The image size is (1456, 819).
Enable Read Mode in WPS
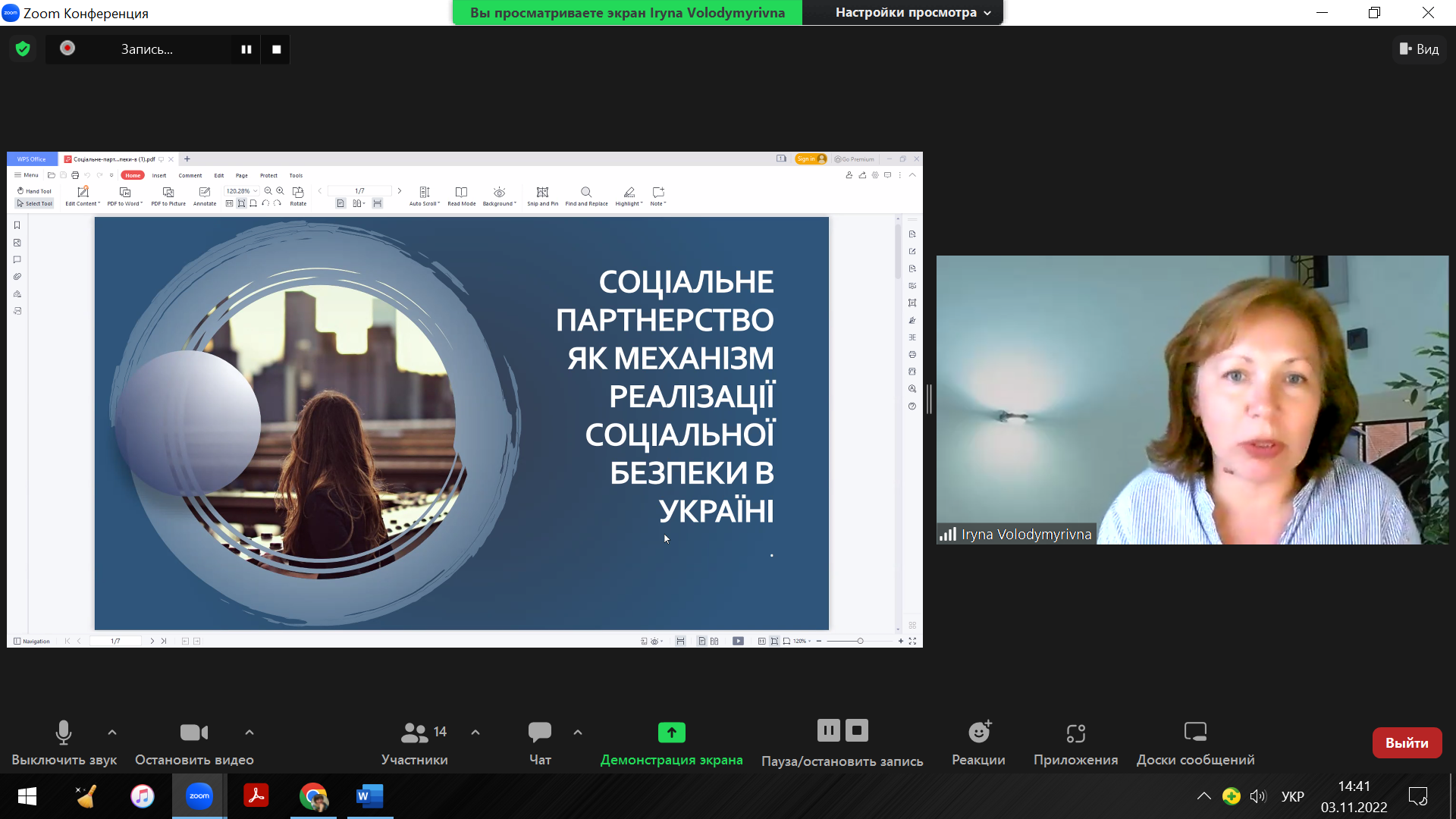(462, 196)
